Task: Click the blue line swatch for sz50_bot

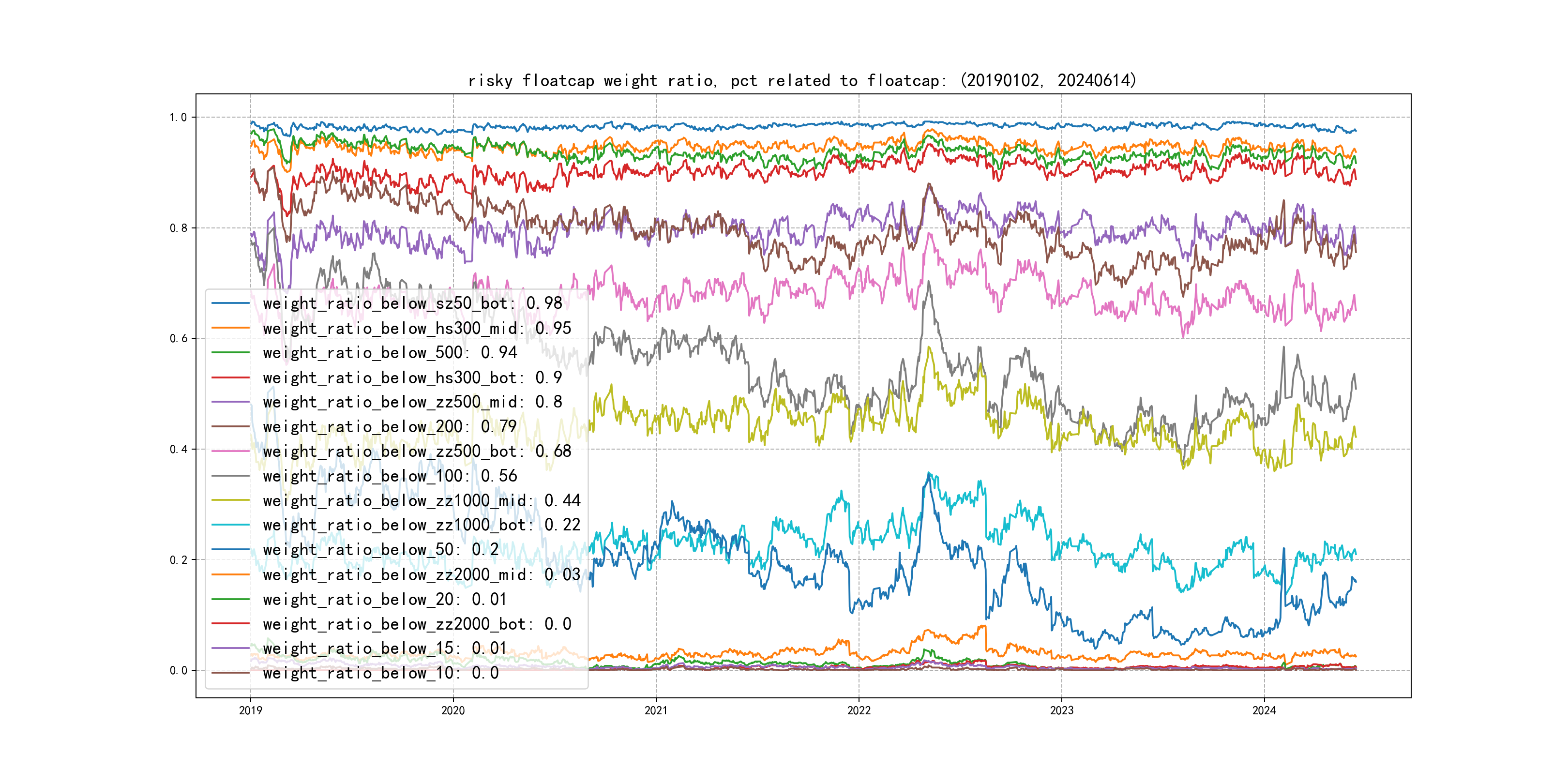Action: [230, 303]
